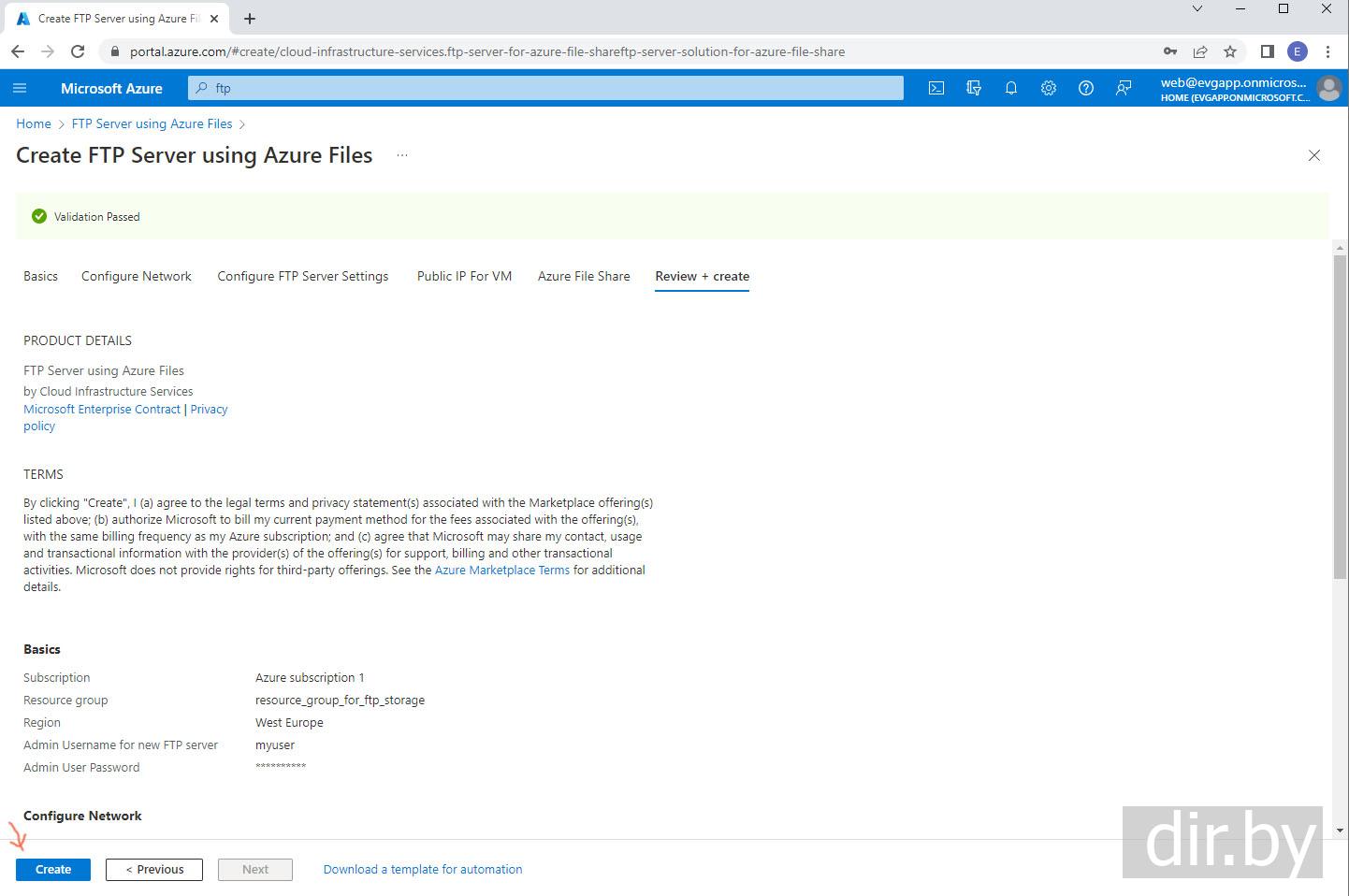Click the Create button
Image resolution: width=1349 pixels, height=896 pixels.
coord(53,869)
